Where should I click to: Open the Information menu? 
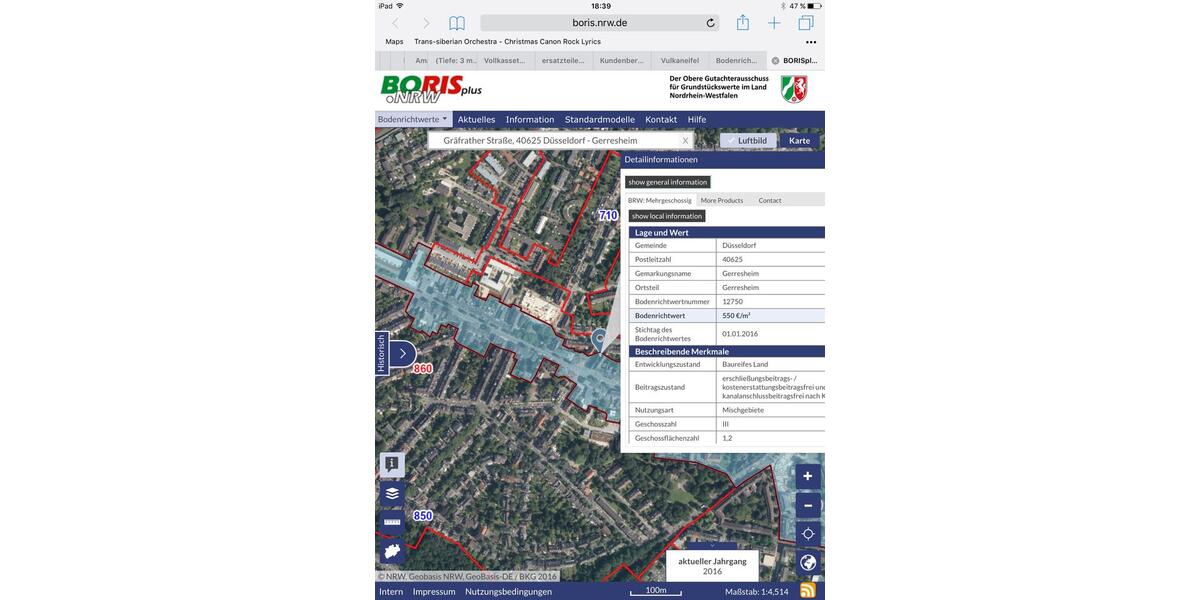click(530, 119)
